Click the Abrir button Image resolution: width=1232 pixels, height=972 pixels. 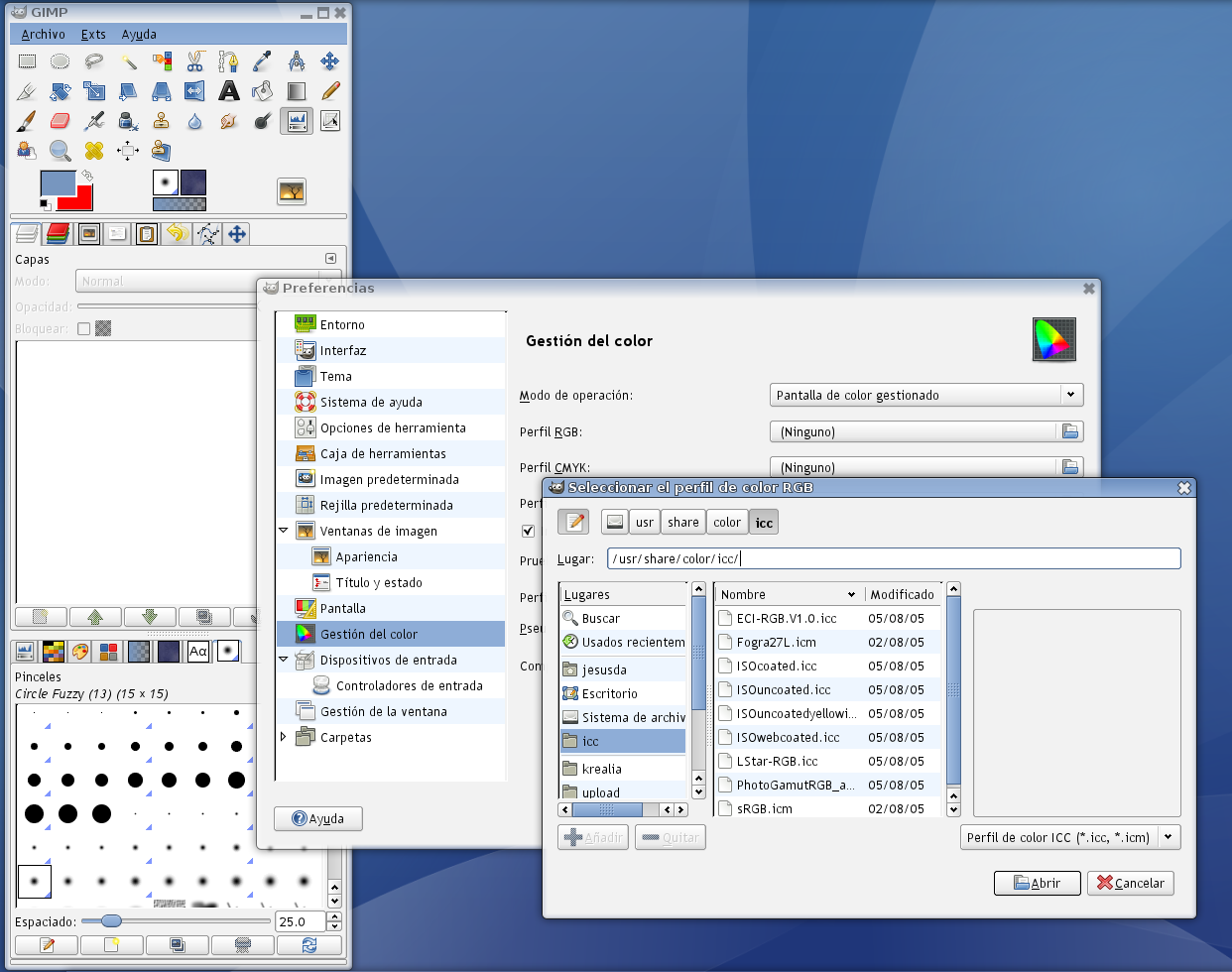[x=1038, y=883]
